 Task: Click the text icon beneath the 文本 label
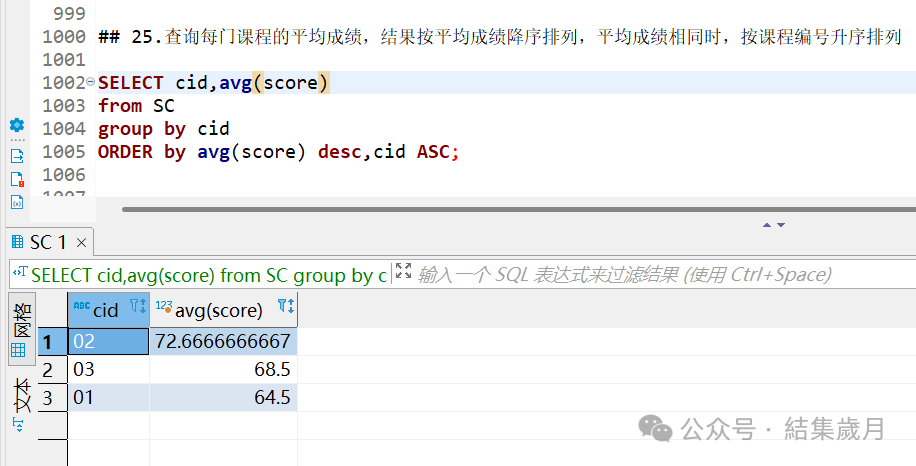(x=19, y=424)
